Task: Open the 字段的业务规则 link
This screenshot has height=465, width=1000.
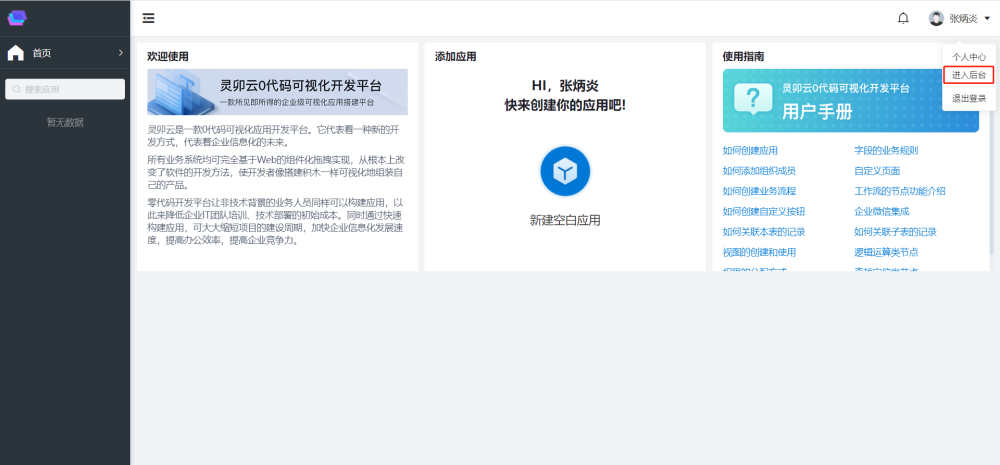Action: click(x=885, y=151)
